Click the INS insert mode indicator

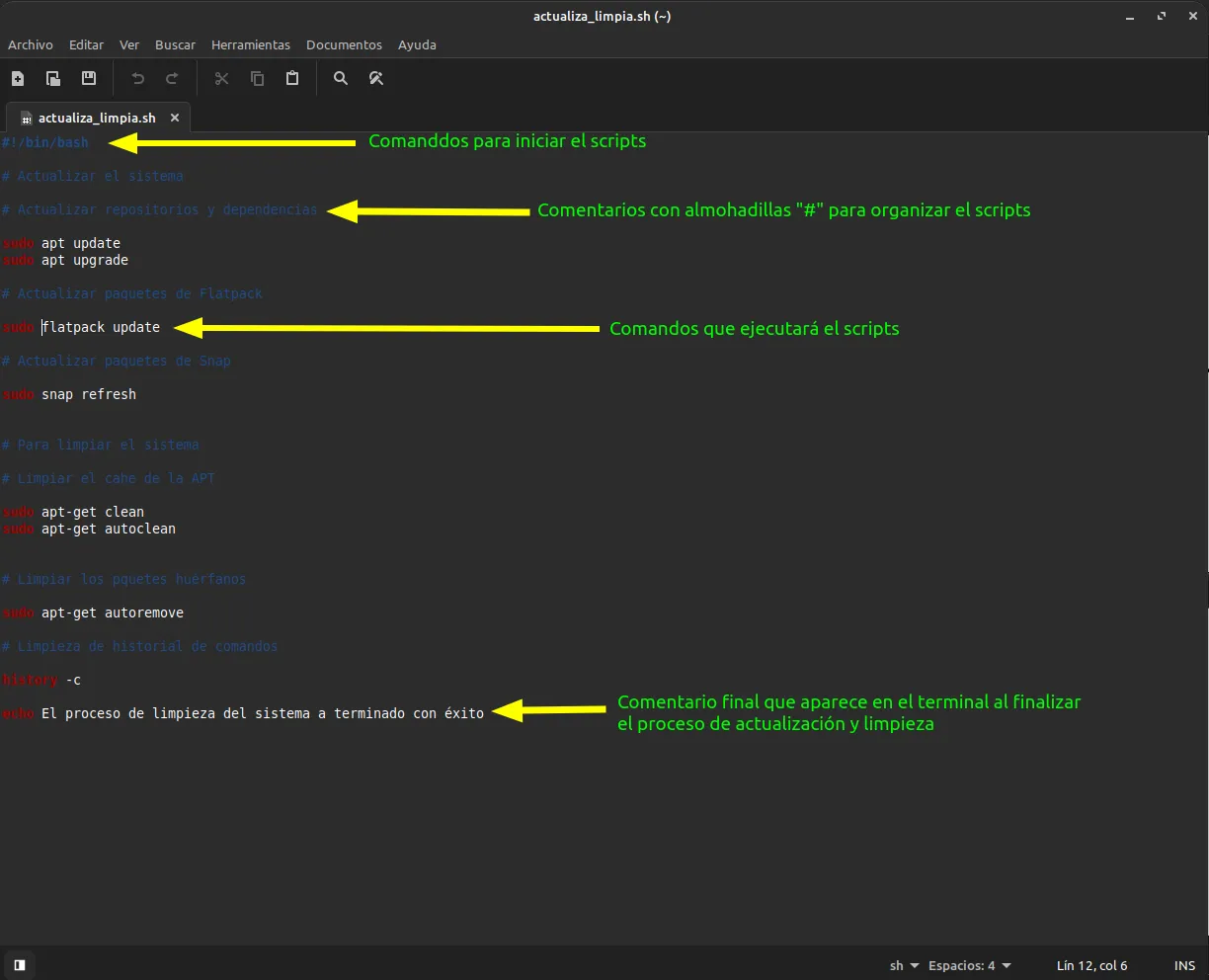[1184, 965]
